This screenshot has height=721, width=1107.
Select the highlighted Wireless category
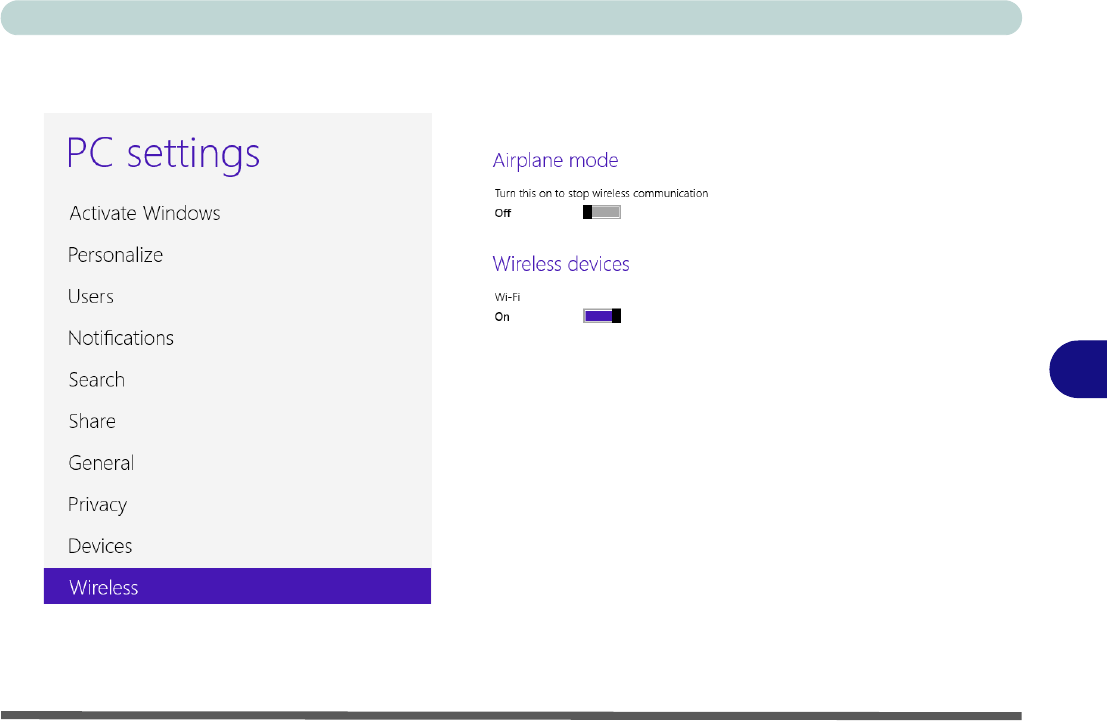tap(237, 586)
